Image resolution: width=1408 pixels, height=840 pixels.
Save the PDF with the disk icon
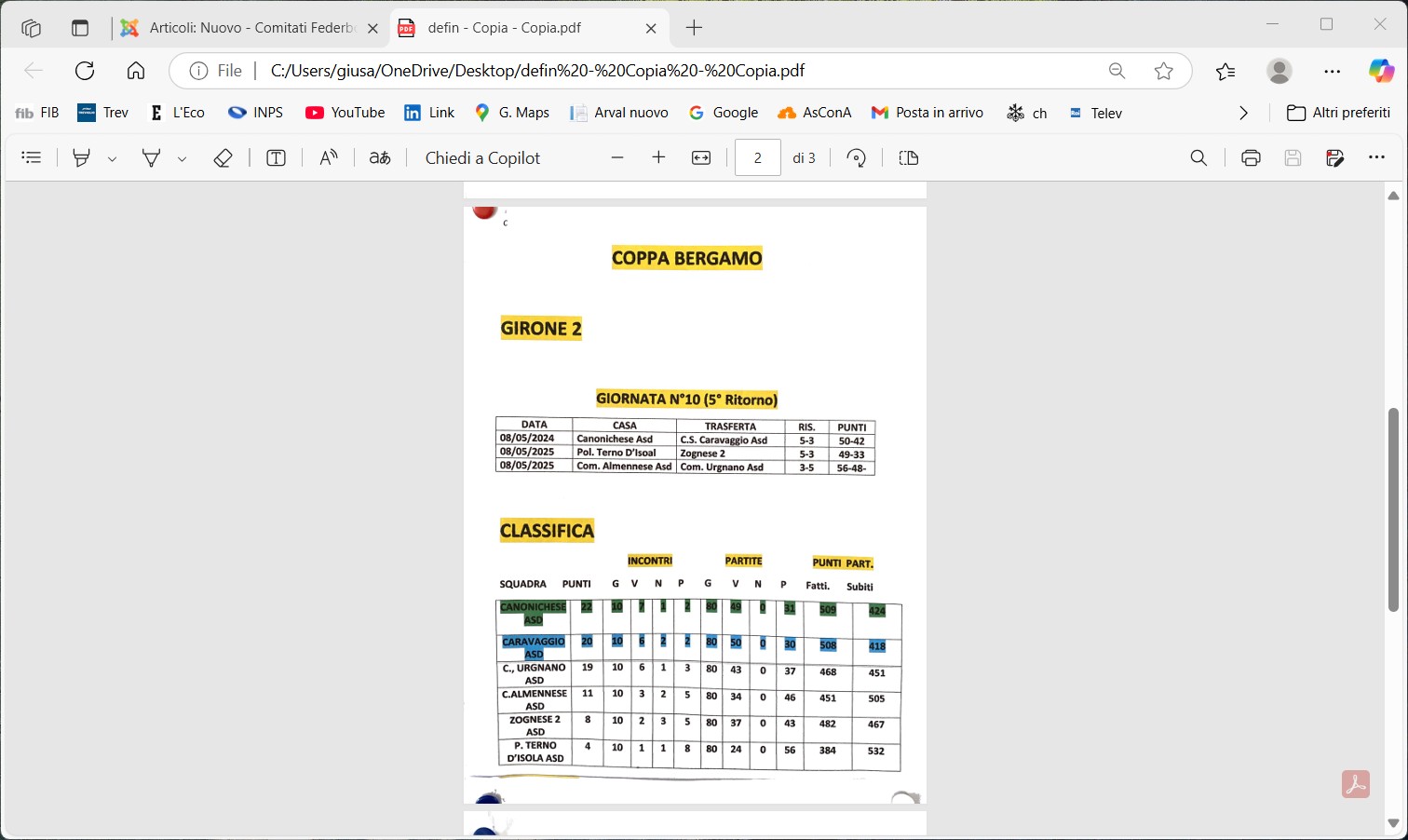coord(1293,158)
